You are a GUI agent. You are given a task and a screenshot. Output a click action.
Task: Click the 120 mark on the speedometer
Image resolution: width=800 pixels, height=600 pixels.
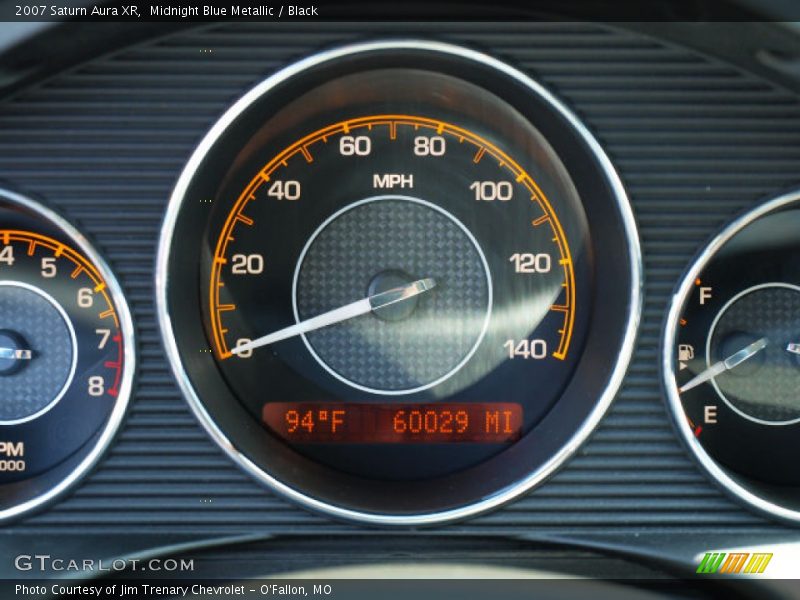tap(530, 263)
